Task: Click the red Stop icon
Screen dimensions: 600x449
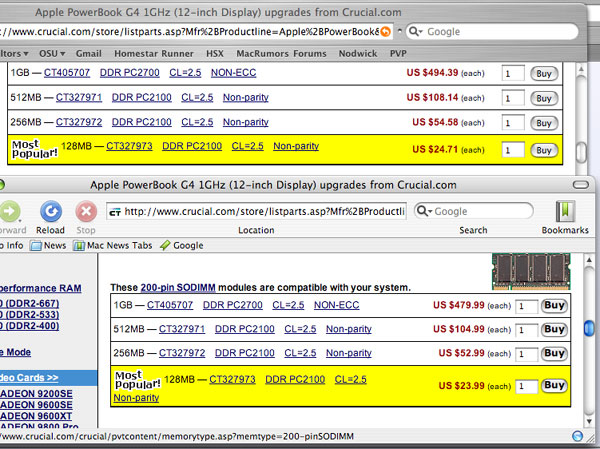Action: point(86,211)
